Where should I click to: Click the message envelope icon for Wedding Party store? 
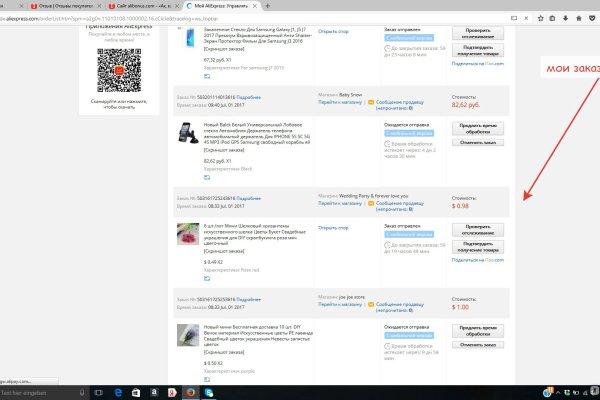[370, 204]
